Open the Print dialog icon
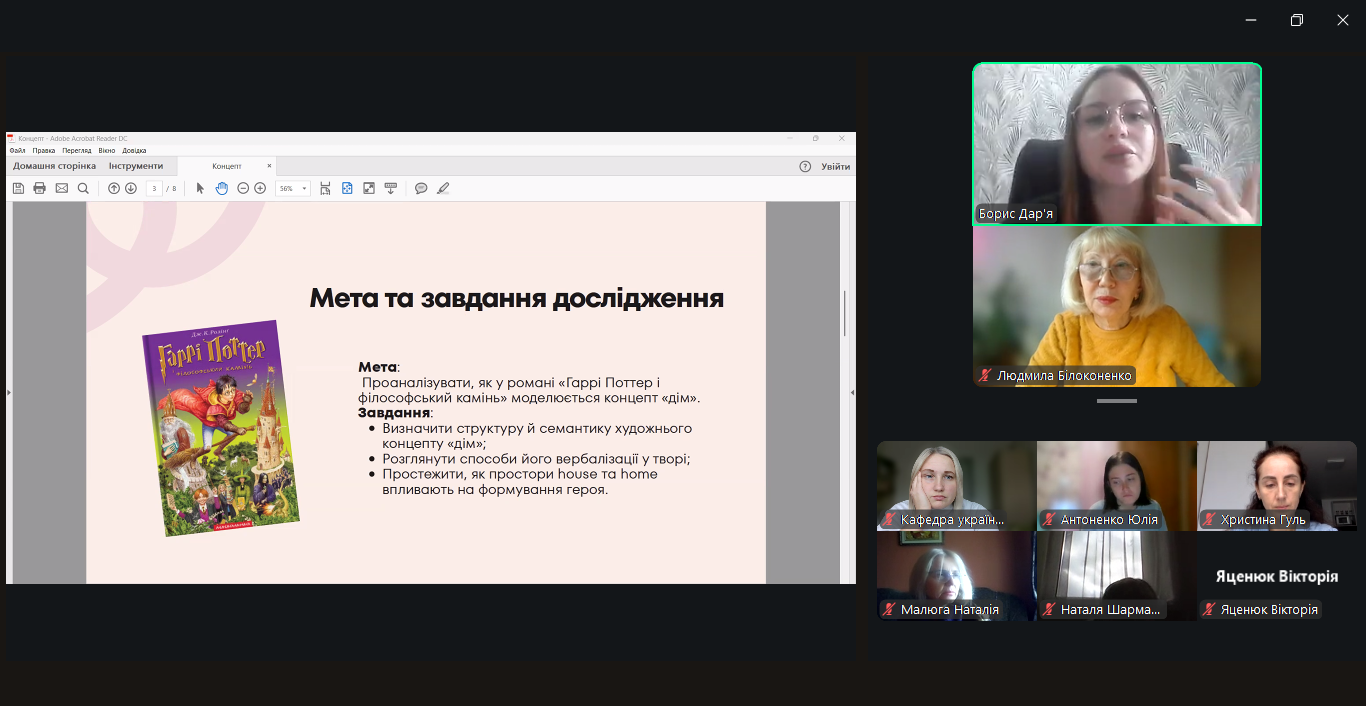The image size is (1366, 706). coord(40,188)
